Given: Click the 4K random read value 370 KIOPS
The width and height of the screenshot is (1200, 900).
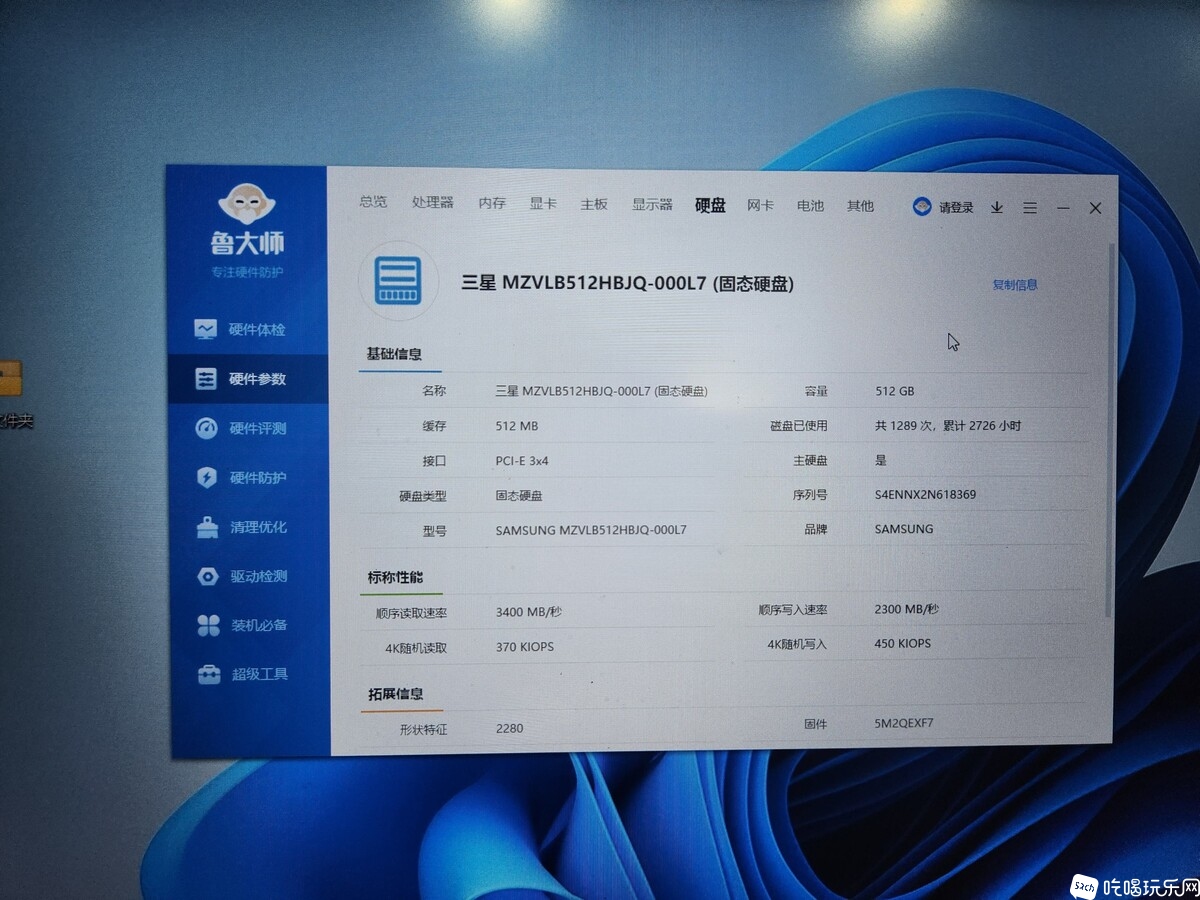Looking at the screenshot, I should 525,647.
